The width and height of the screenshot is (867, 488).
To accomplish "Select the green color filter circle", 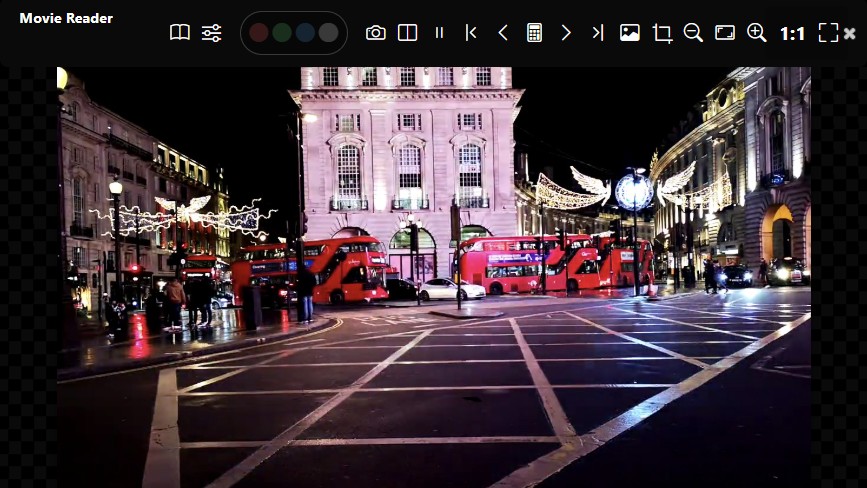I will (282, 33).
